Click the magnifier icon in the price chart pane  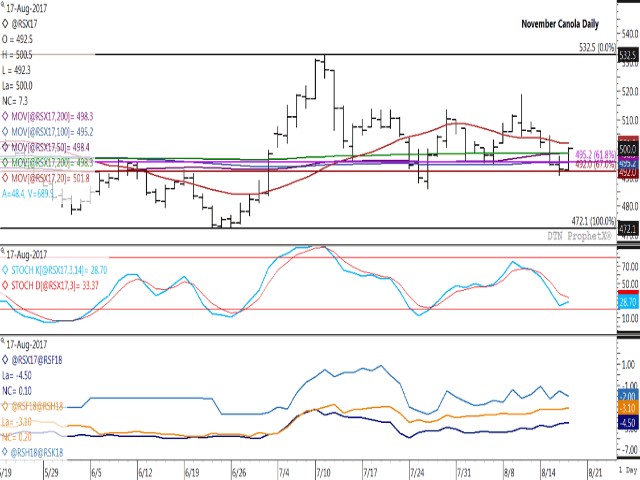[x=2, y=4]
